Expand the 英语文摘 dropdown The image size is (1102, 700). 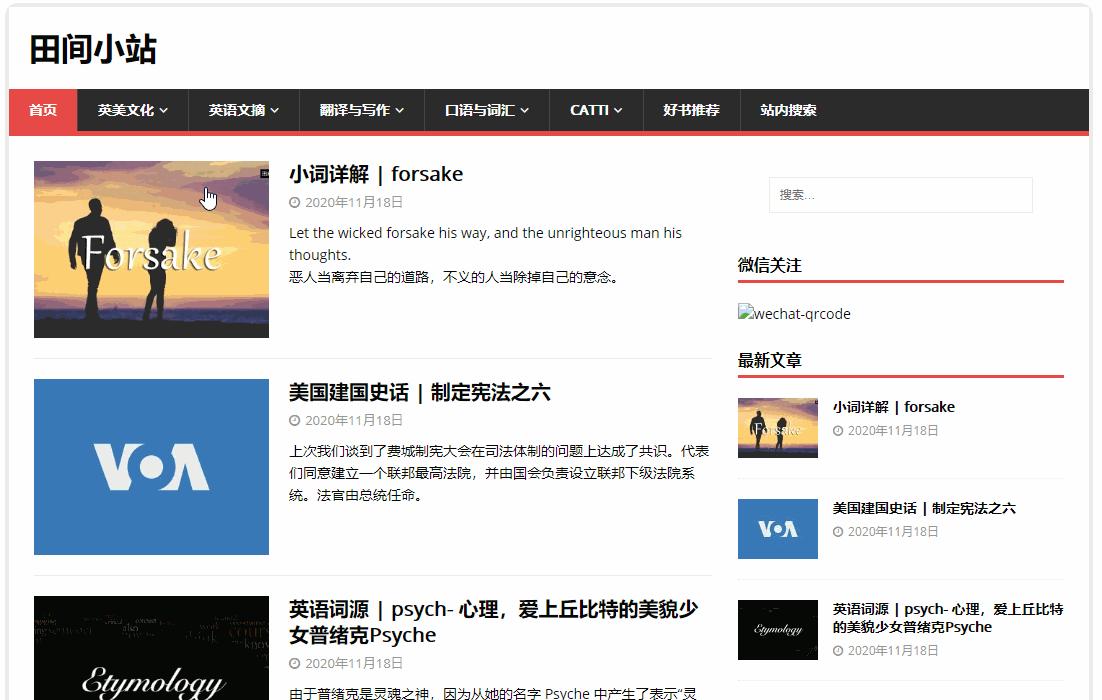pos(242,110)
